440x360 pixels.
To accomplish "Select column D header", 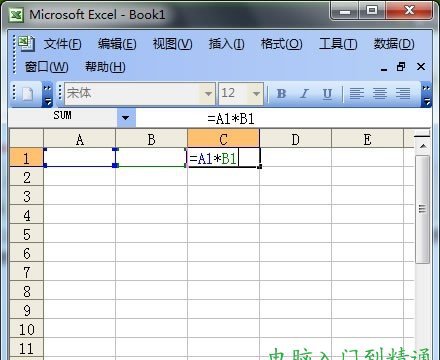I will 295,139.
